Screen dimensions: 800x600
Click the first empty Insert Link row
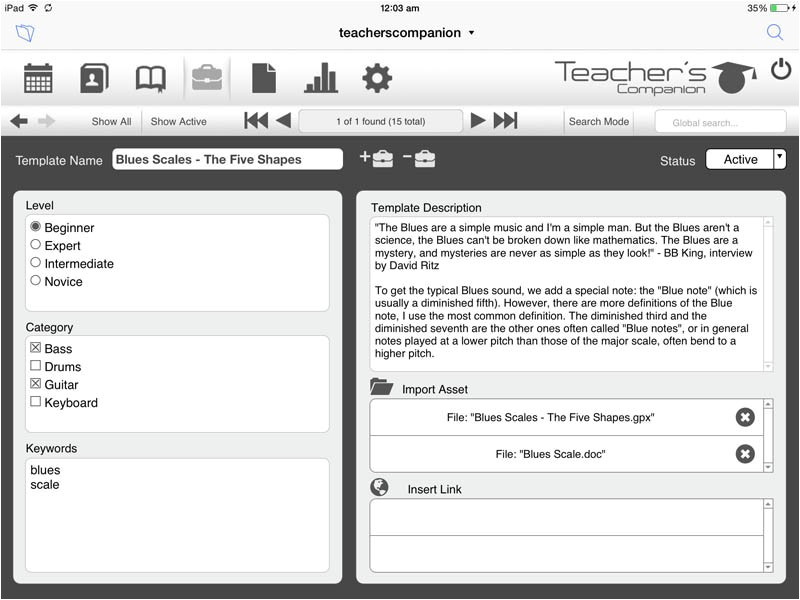[x=566, y=517]
